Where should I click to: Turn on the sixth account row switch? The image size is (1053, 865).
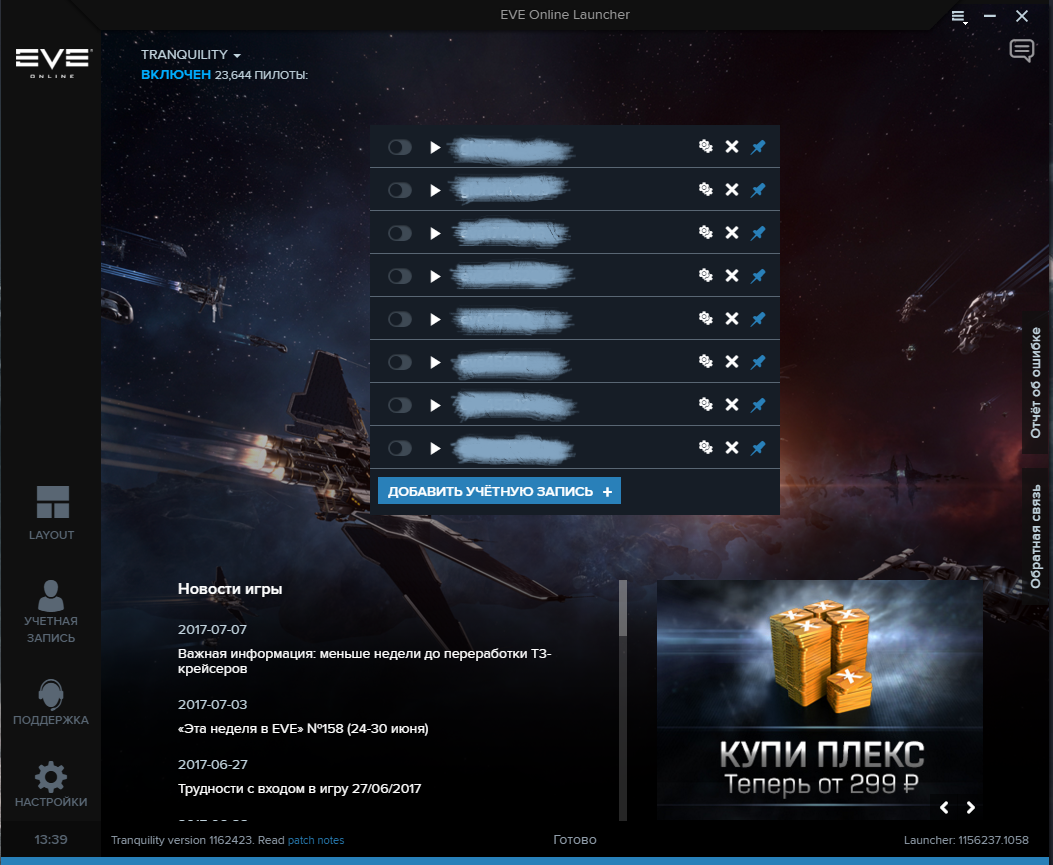[x=400, y=362]
